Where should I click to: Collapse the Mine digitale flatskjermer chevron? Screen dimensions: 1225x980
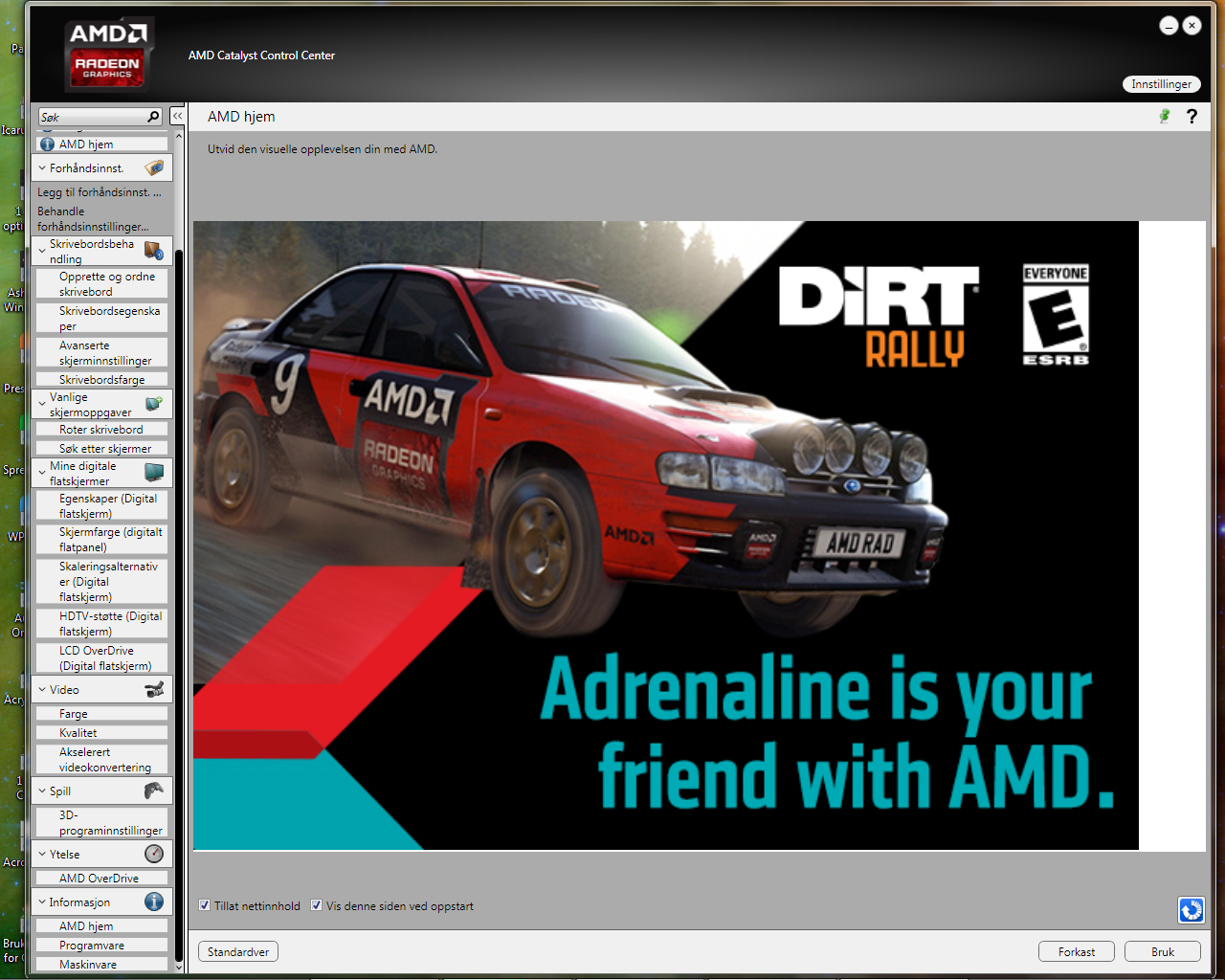click(42, 473)
